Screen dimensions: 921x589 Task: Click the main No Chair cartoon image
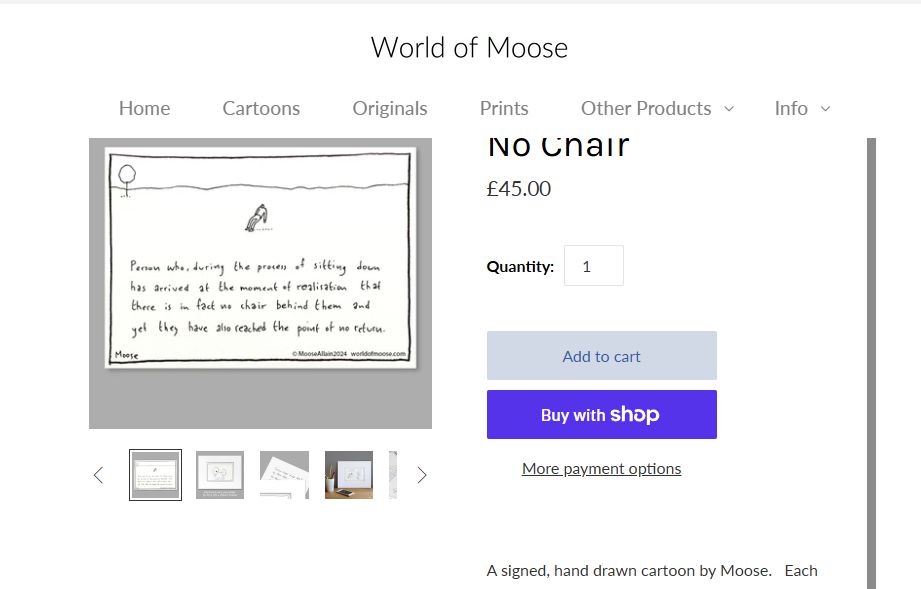[260, 284]
